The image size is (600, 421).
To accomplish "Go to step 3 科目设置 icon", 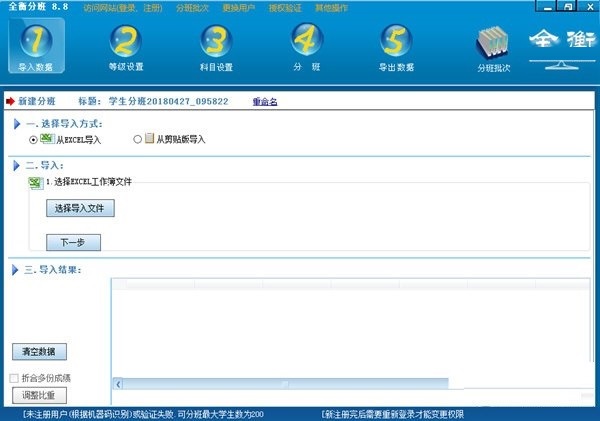I will click(x=216, y=40).
